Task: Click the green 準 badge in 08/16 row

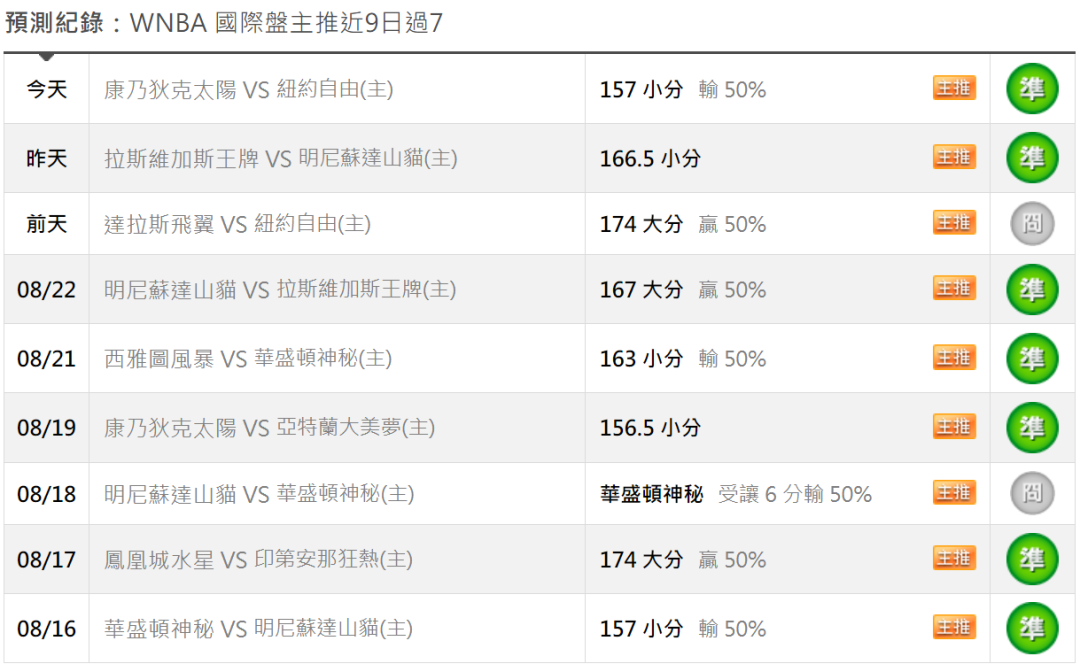Action: 1032,628
